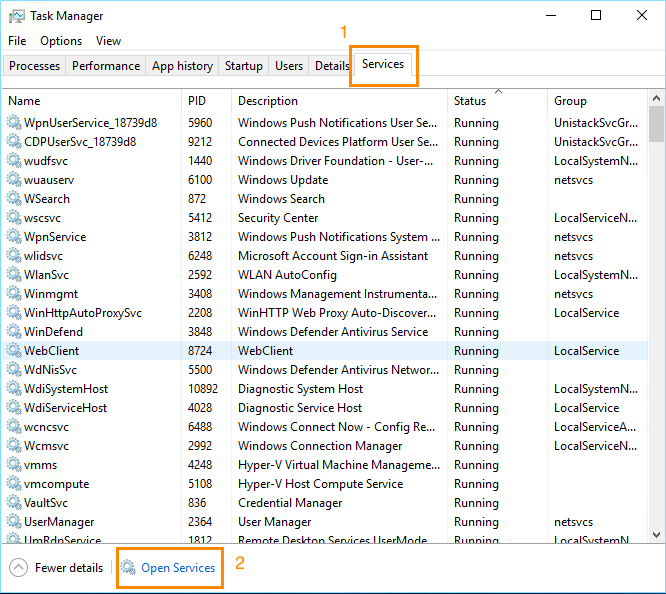Select Credential Manager description text

(290, 503)
